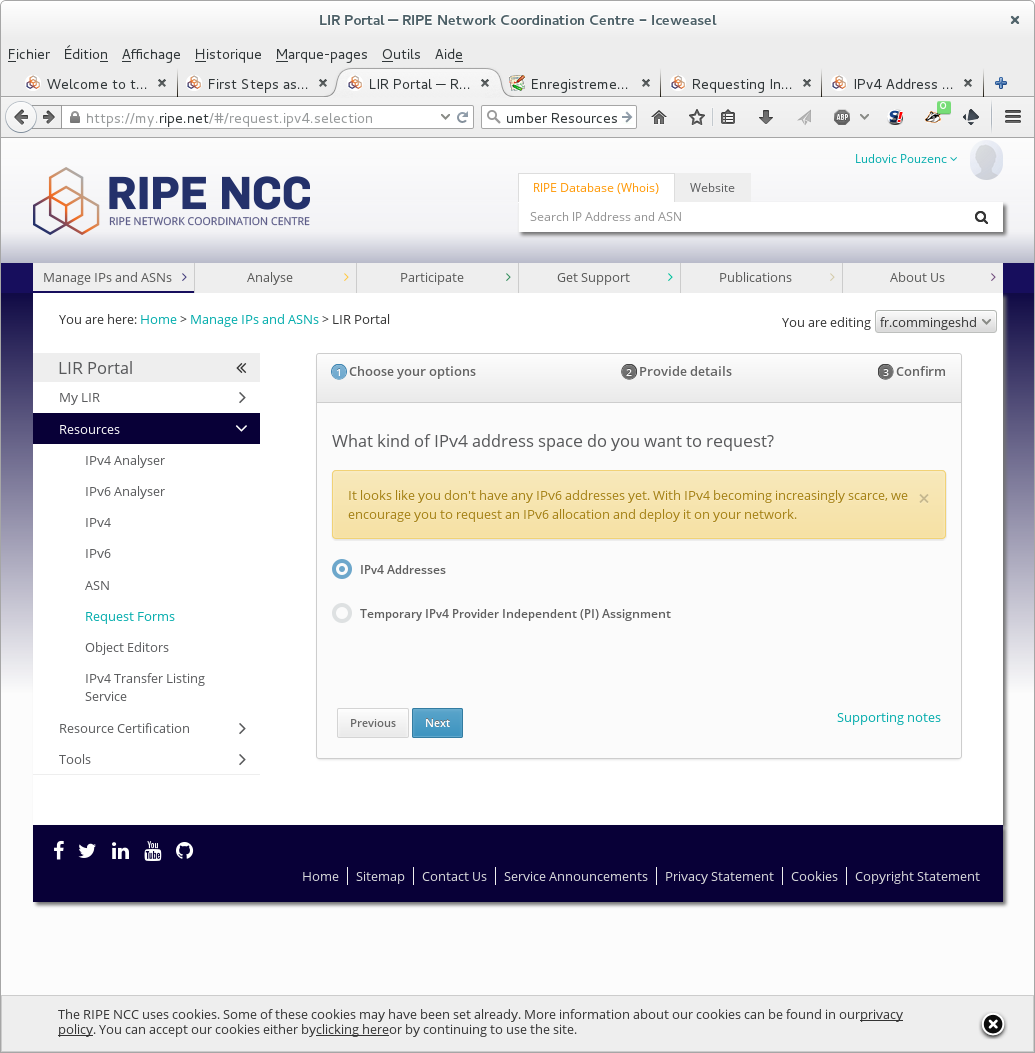Screen dimensions: 1035x1053
Task: Show bookmarks list icon in toolbar
Action: point(728,118)
